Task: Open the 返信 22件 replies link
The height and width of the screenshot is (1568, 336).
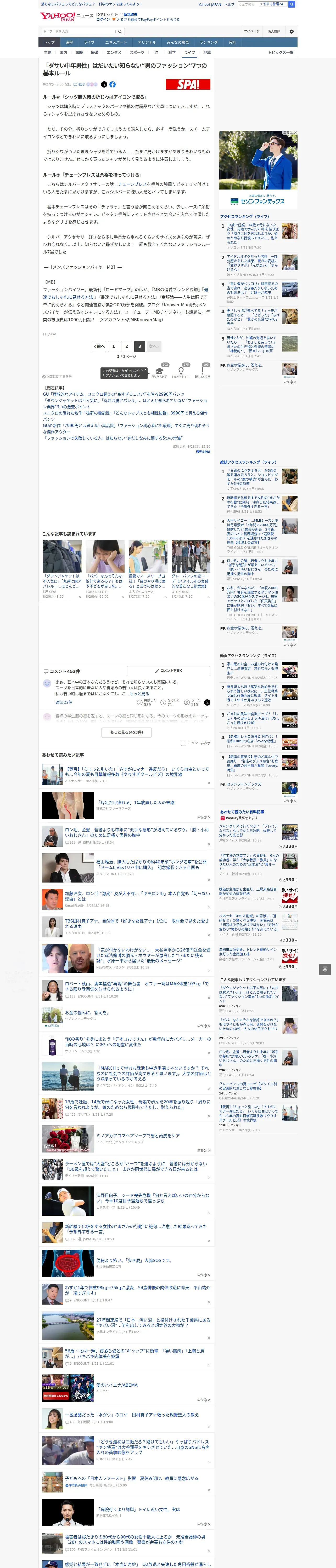Action: point(63,702)
